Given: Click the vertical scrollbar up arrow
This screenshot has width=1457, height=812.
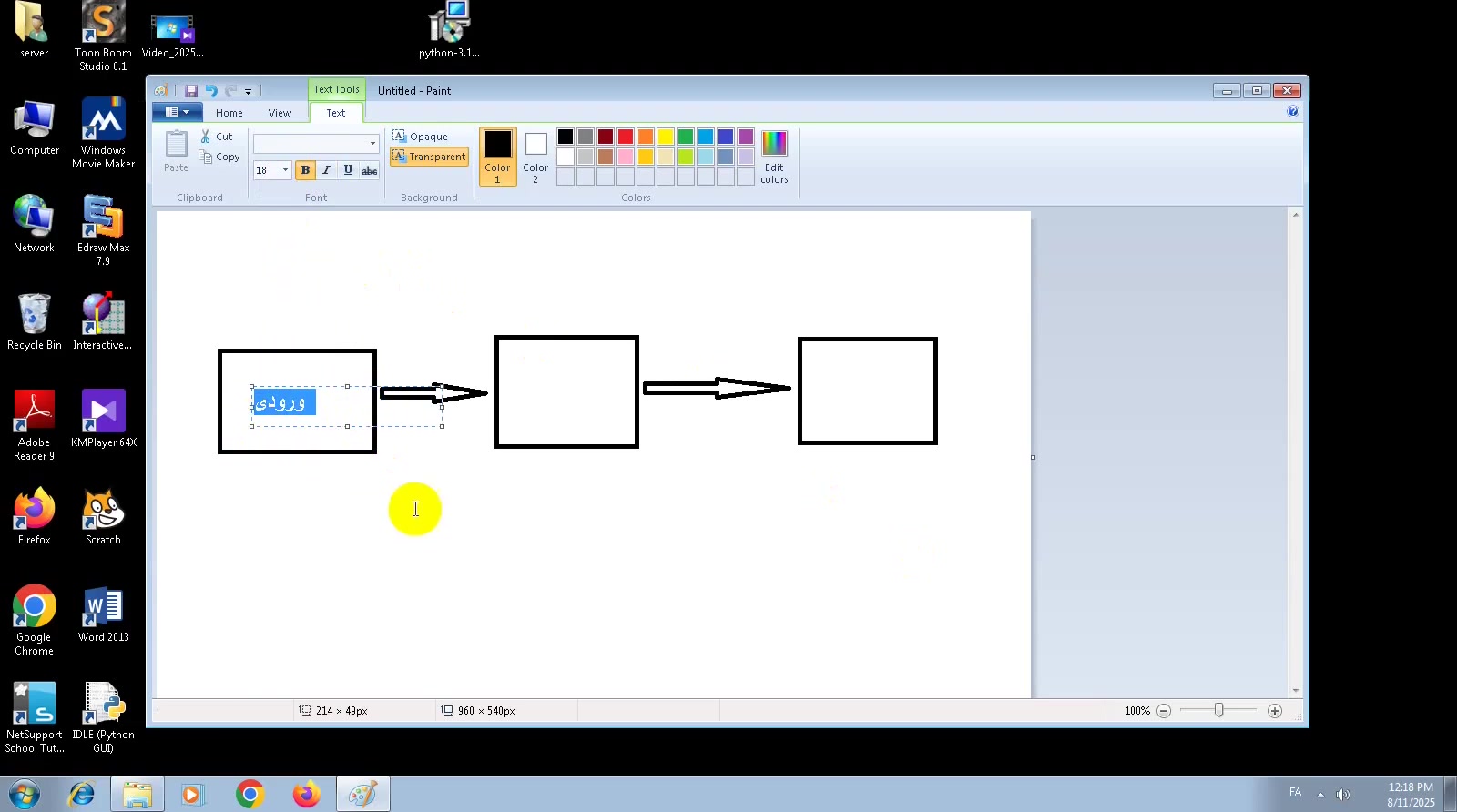Looking at the screenshot, I should tap(1296, 215).
